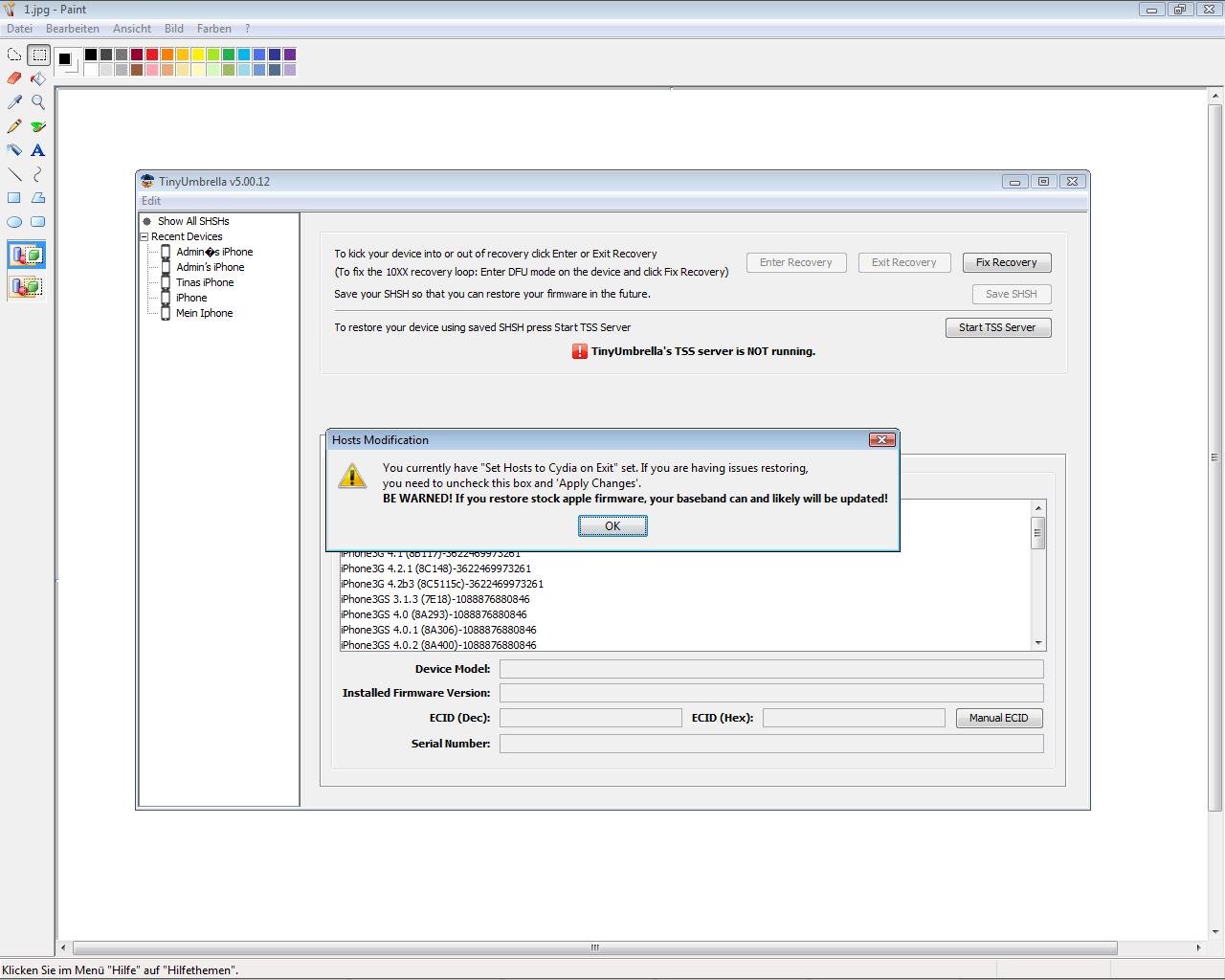Open the Datei menu
The width and height of the screenshot is (1225, 980).
(19, 29)
